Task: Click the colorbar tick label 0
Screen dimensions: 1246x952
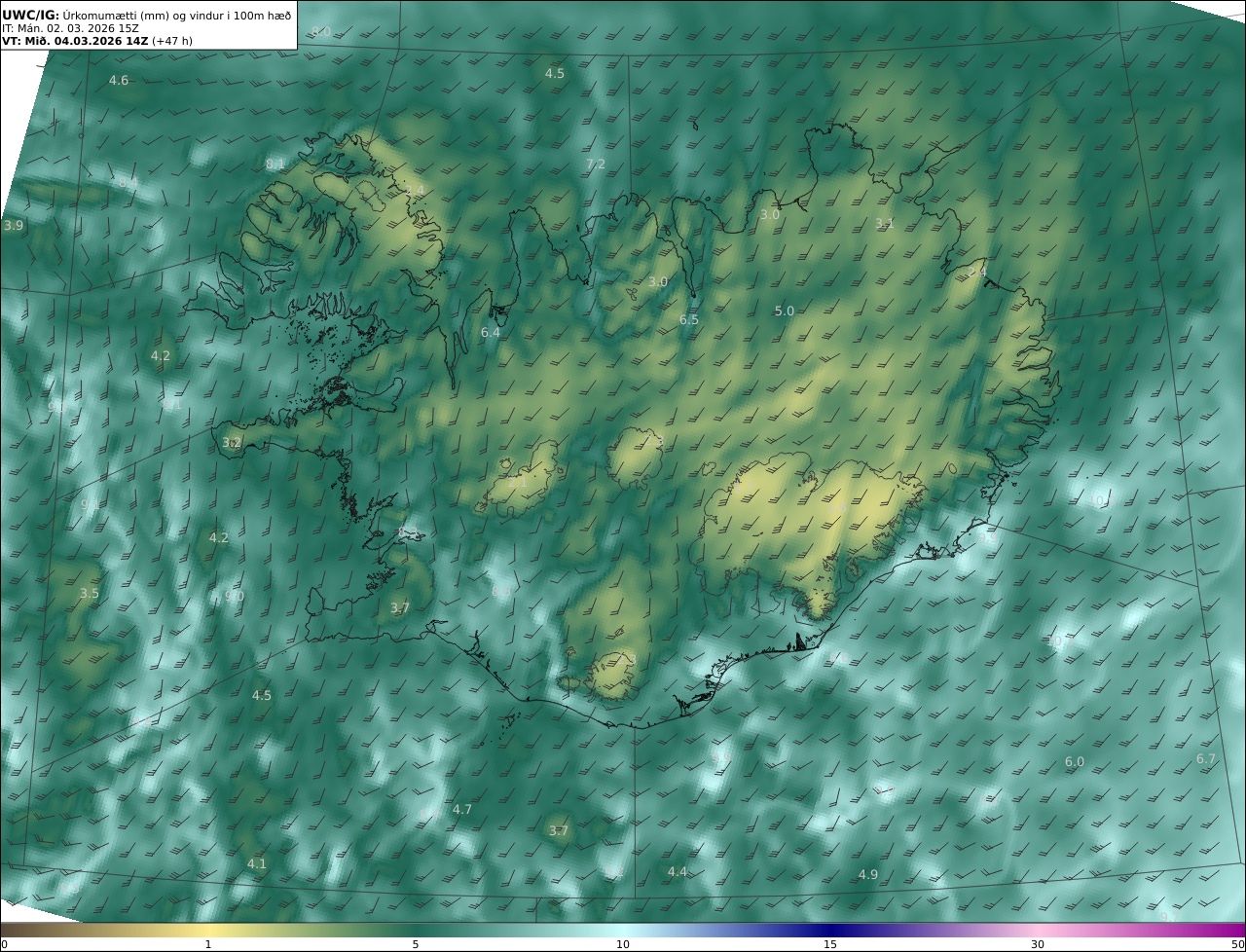Action: tap(4, 945)
